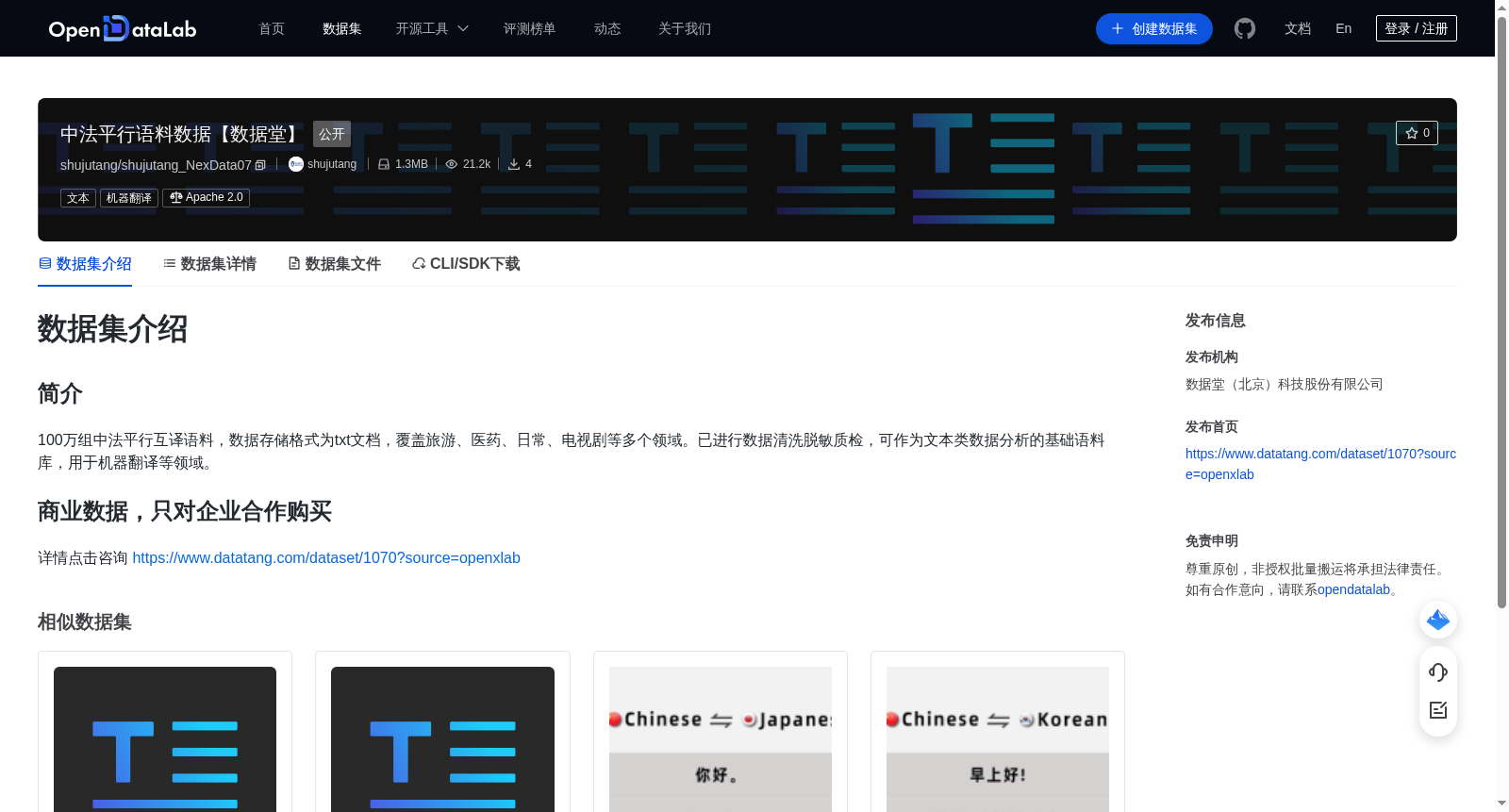Click the OpenDataLab logo
Image resolution: width=1509 pixels, height=812 pixels.
pos(123,28)
